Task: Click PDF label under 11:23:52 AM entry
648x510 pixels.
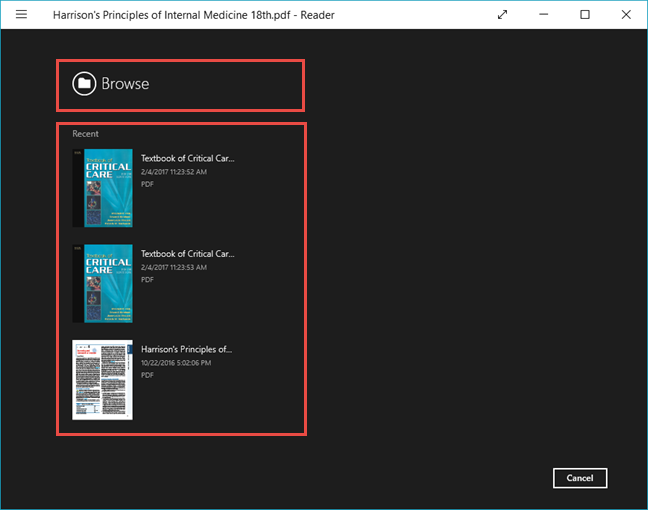Action: click(x=147, y=184)
